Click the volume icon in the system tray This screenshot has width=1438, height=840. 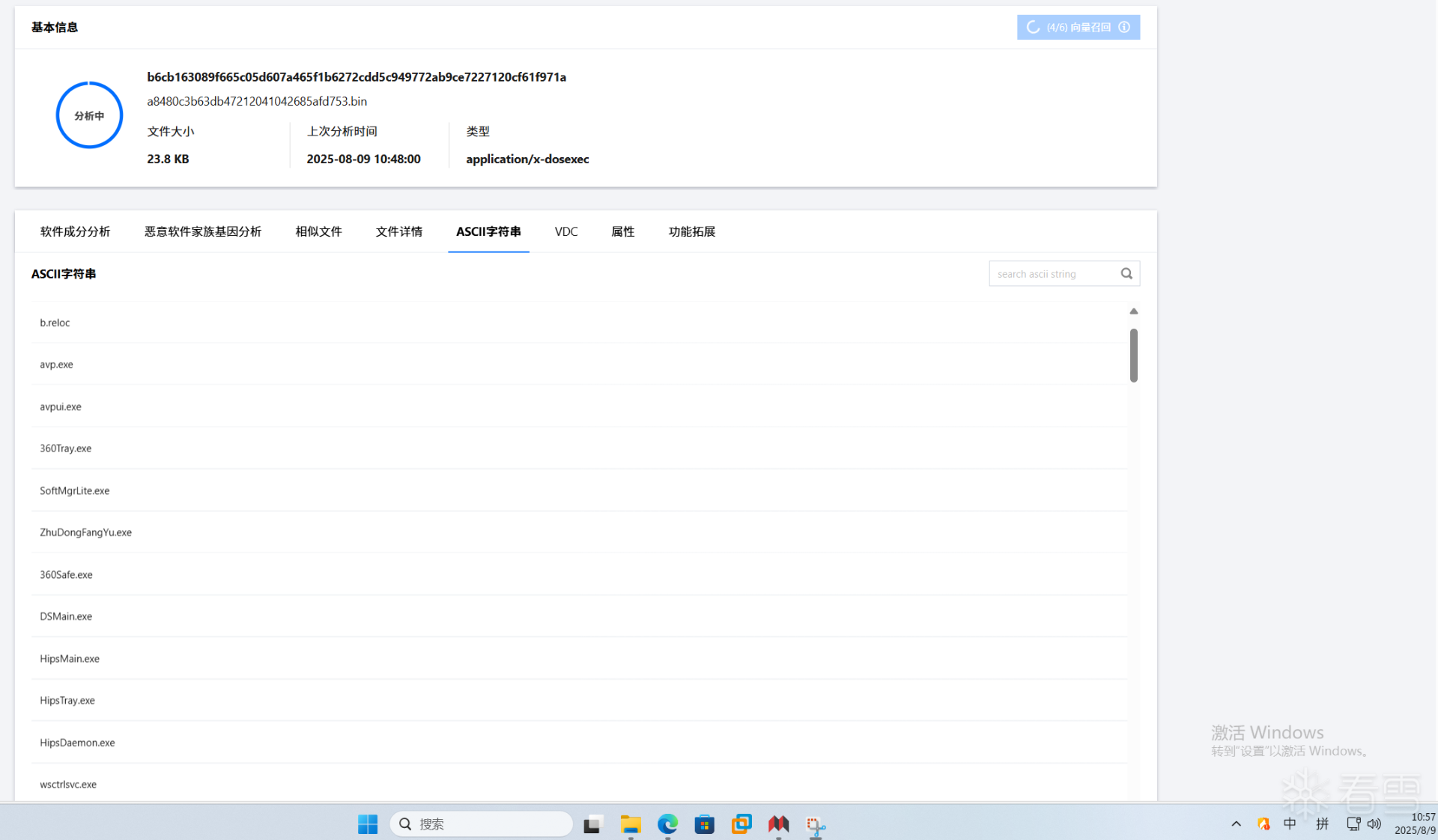[x=1374, y=824]
